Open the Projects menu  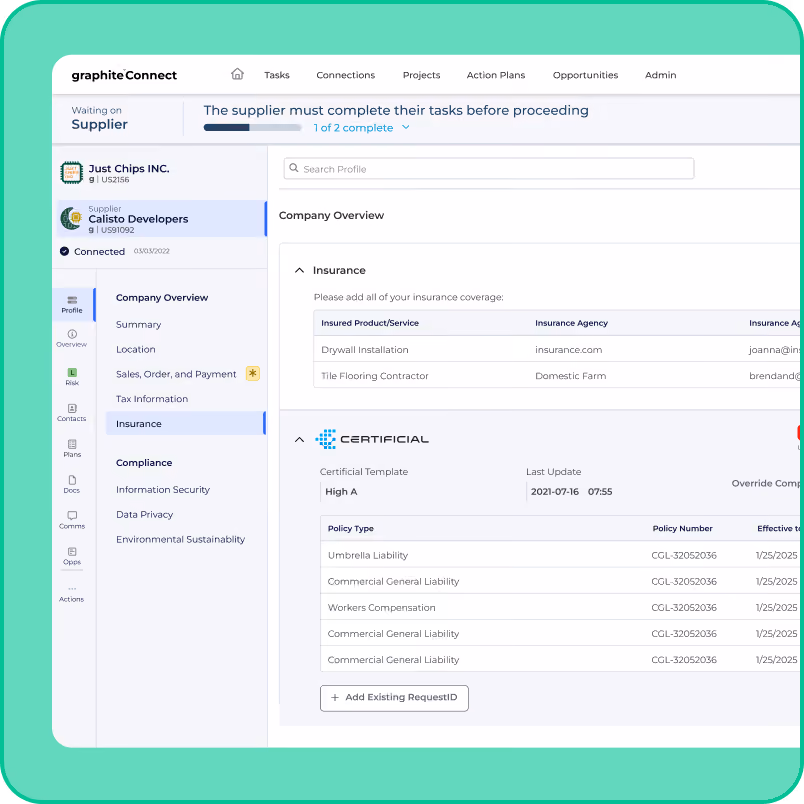421,75
